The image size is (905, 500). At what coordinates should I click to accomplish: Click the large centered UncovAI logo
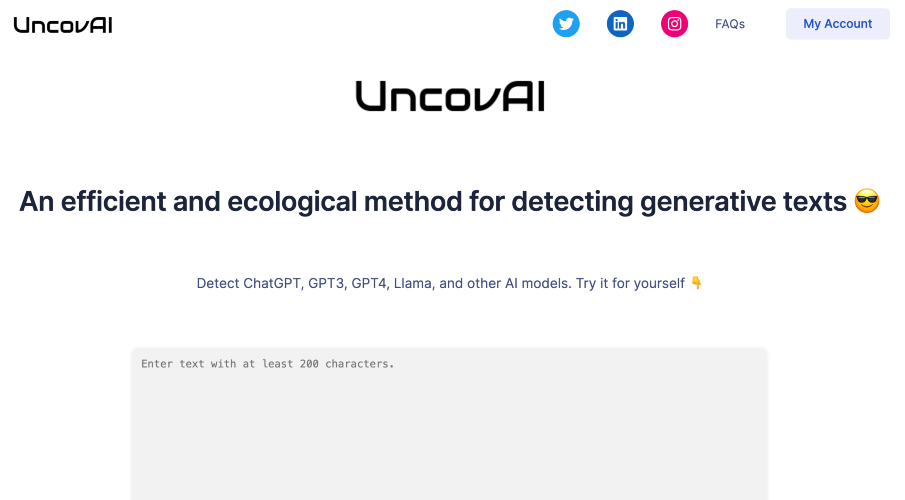point(450,96)
